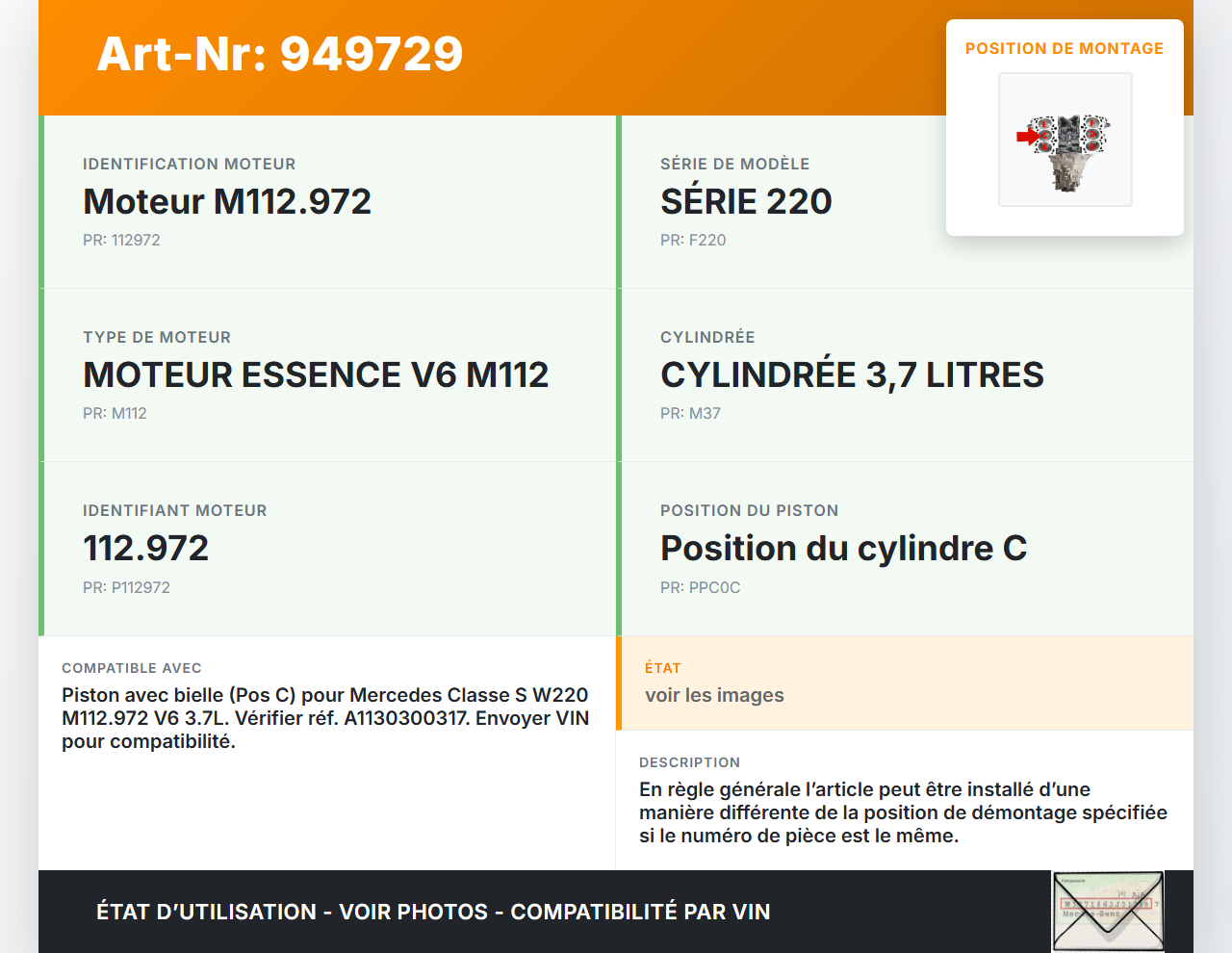This screenshot has width=1232, height=953.
Task: Click the code PR: F220
Action: point(693,240)
